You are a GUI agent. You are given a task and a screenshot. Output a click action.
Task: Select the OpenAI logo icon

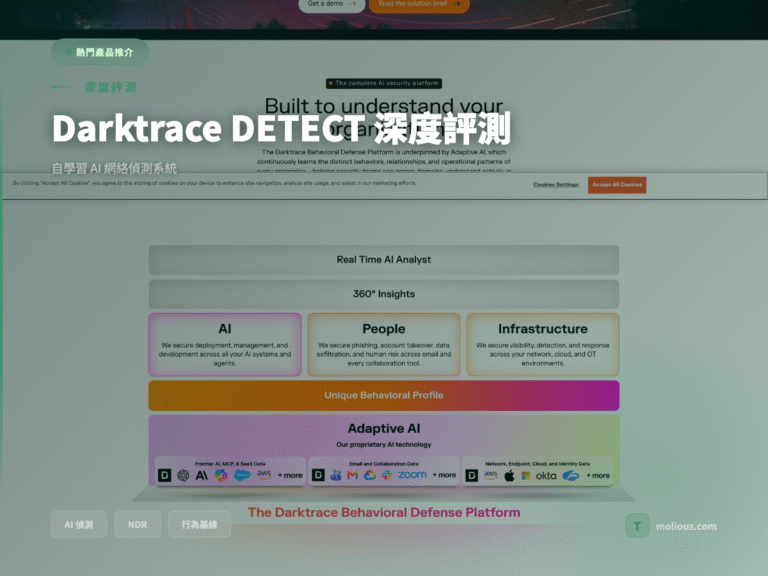click(x=183, y=475)
